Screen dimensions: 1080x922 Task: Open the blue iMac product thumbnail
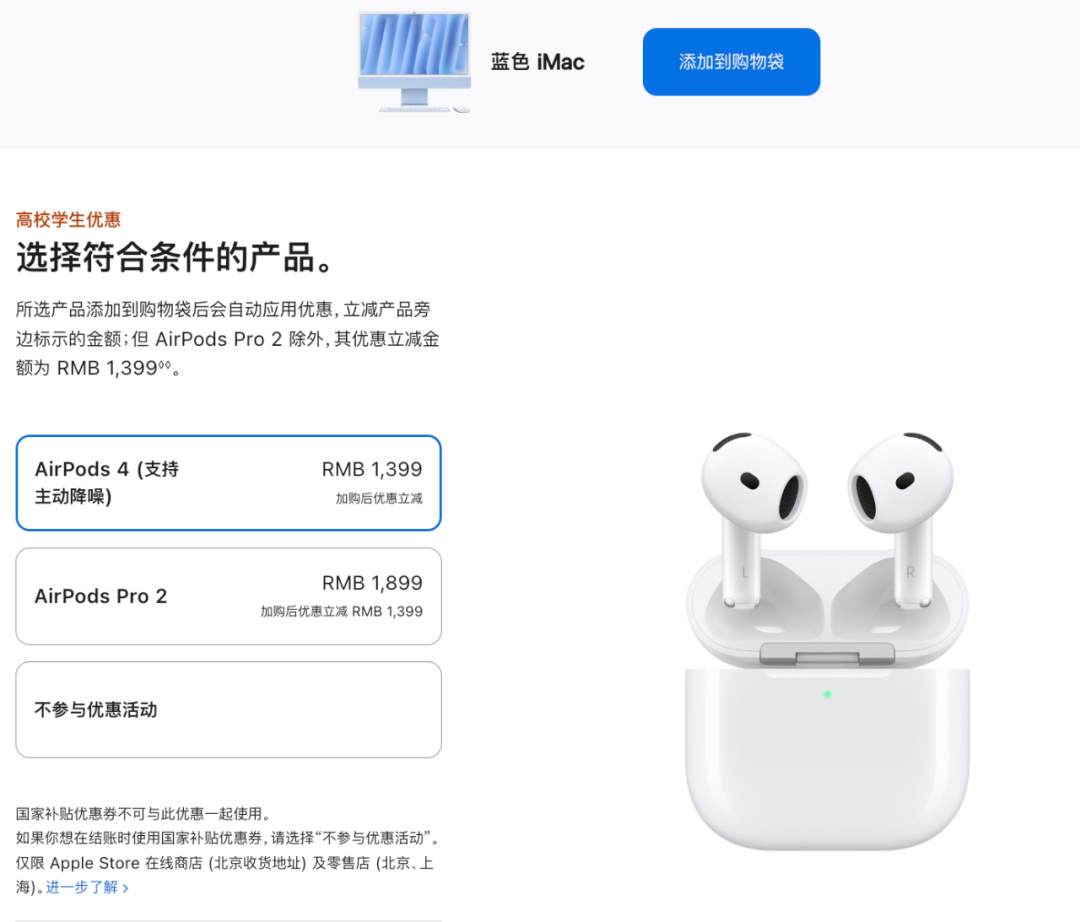415,62
